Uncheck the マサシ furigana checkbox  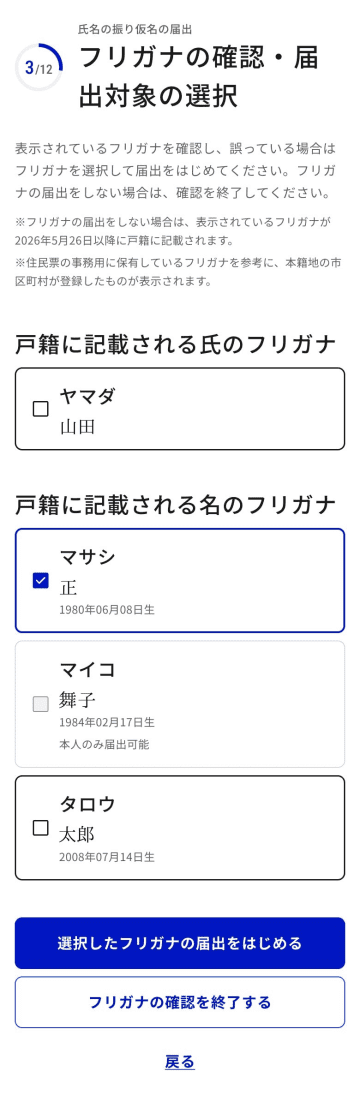click(x=40, y=581)
